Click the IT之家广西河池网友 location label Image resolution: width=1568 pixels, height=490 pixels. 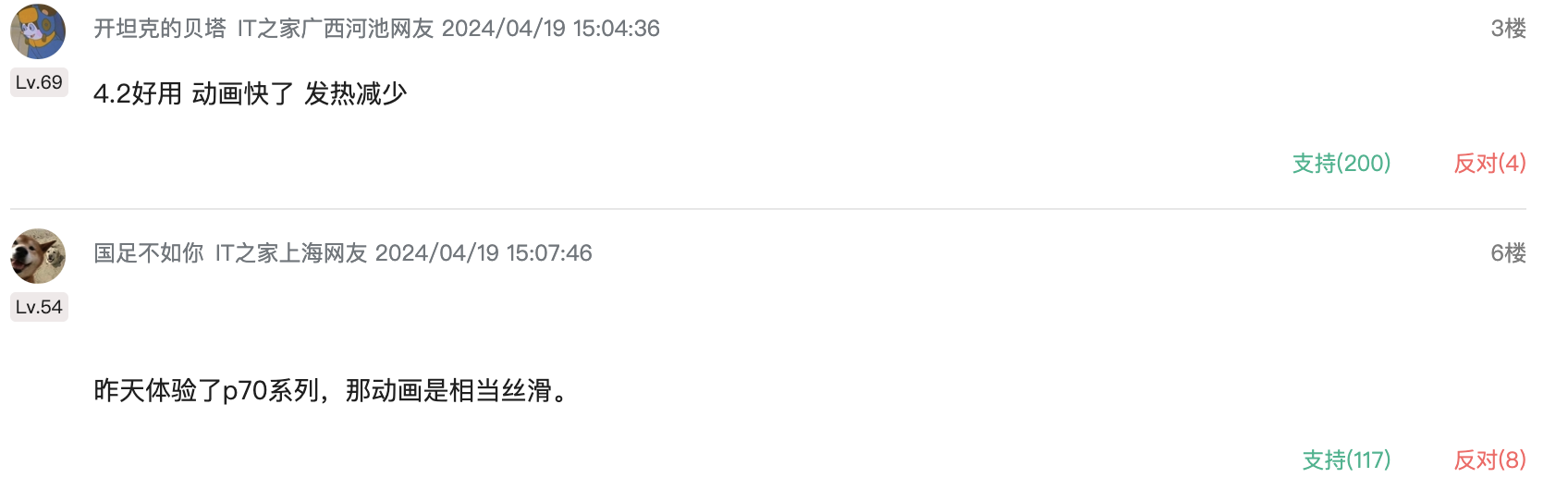(x=336, y=29)
